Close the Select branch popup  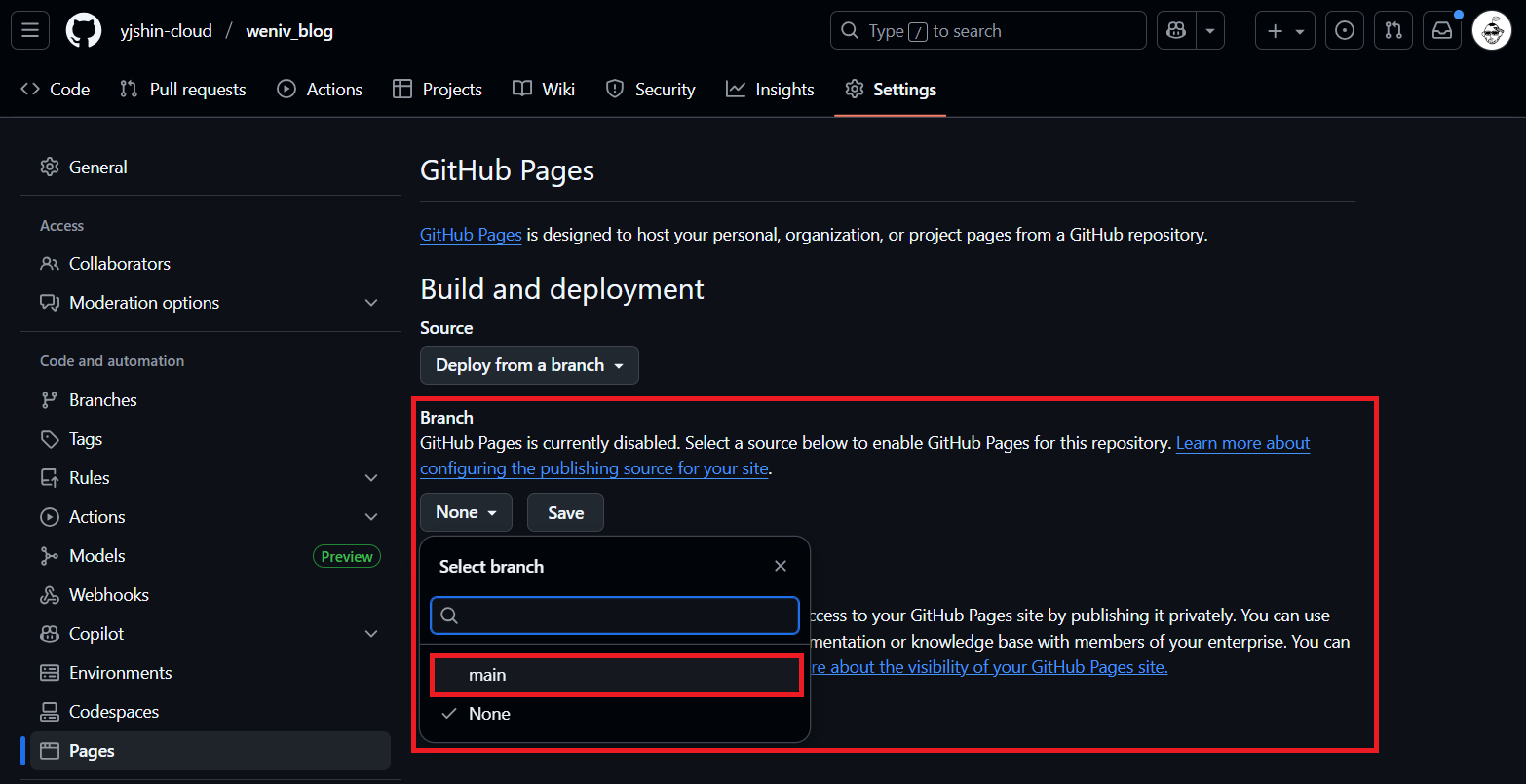pyautogui.click(x=781, y=566)
